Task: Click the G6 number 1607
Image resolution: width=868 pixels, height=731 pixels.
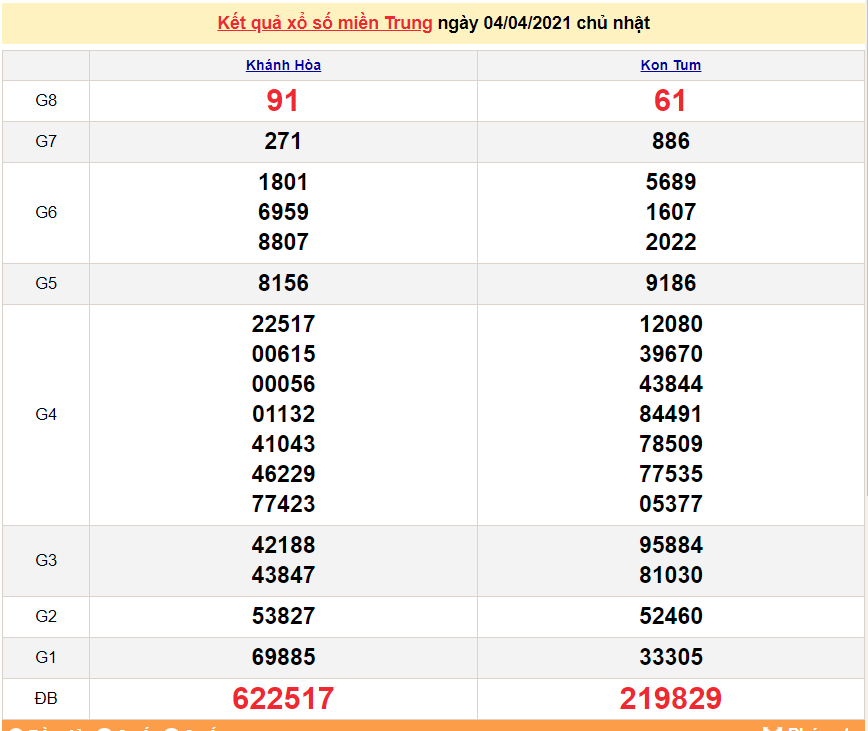Action: (670, 212)
